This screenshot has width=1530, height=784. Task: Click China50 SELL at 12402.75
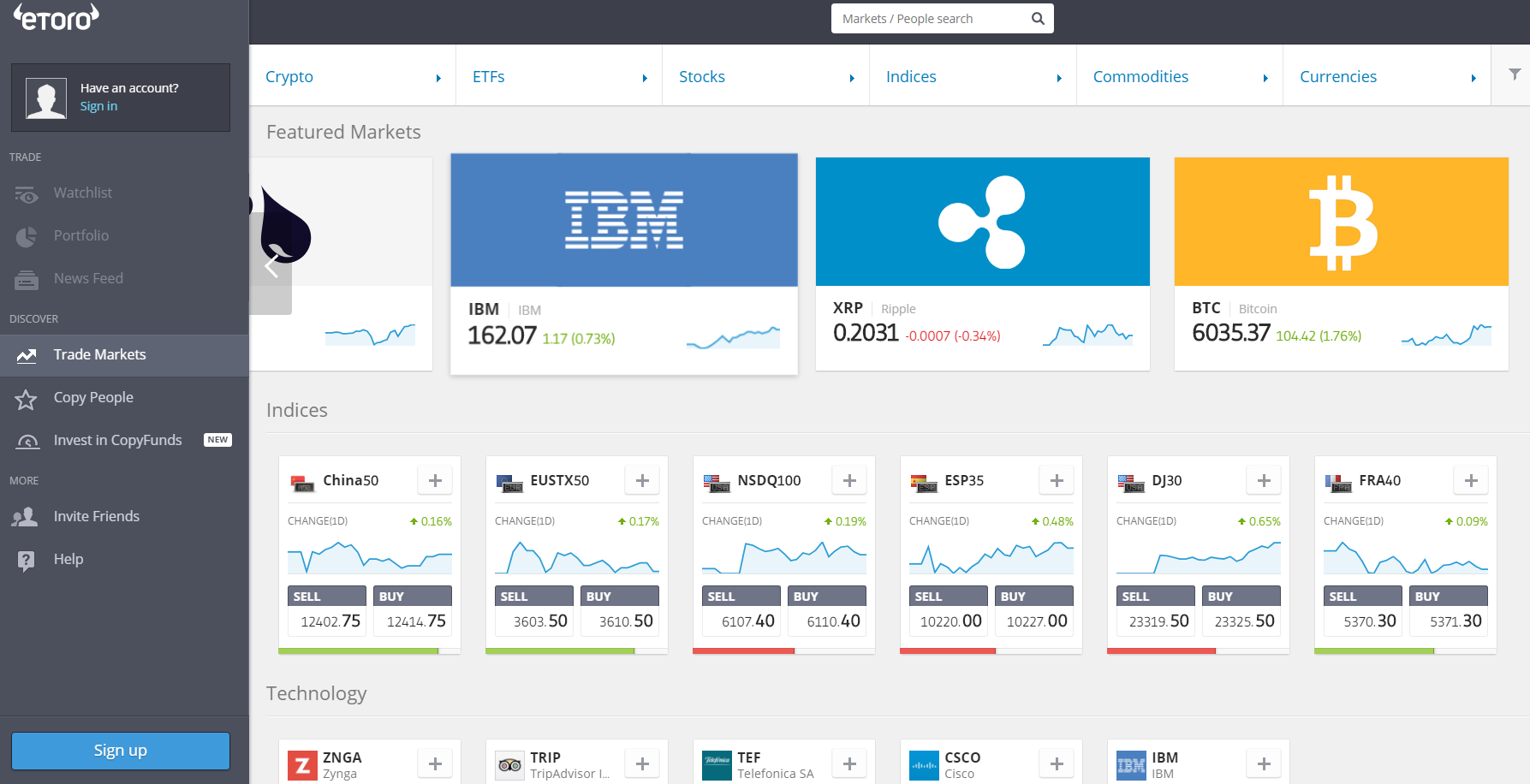[327, 611]
